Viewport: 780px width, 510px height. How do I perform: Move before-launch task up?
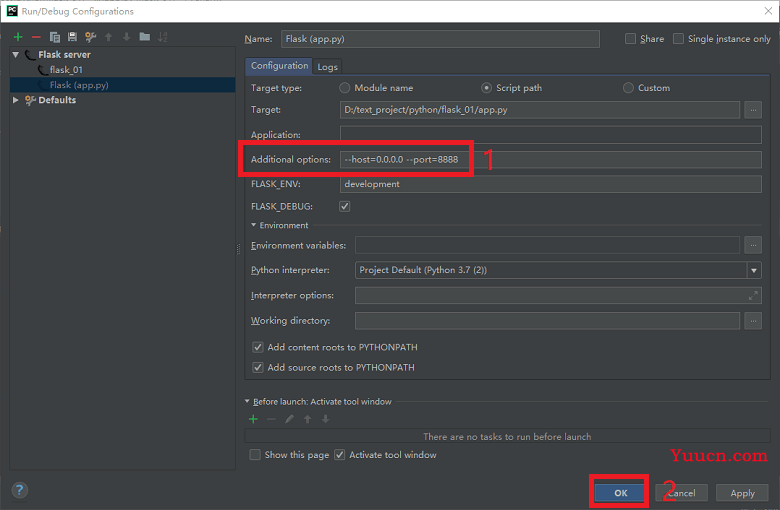point(307,419)
